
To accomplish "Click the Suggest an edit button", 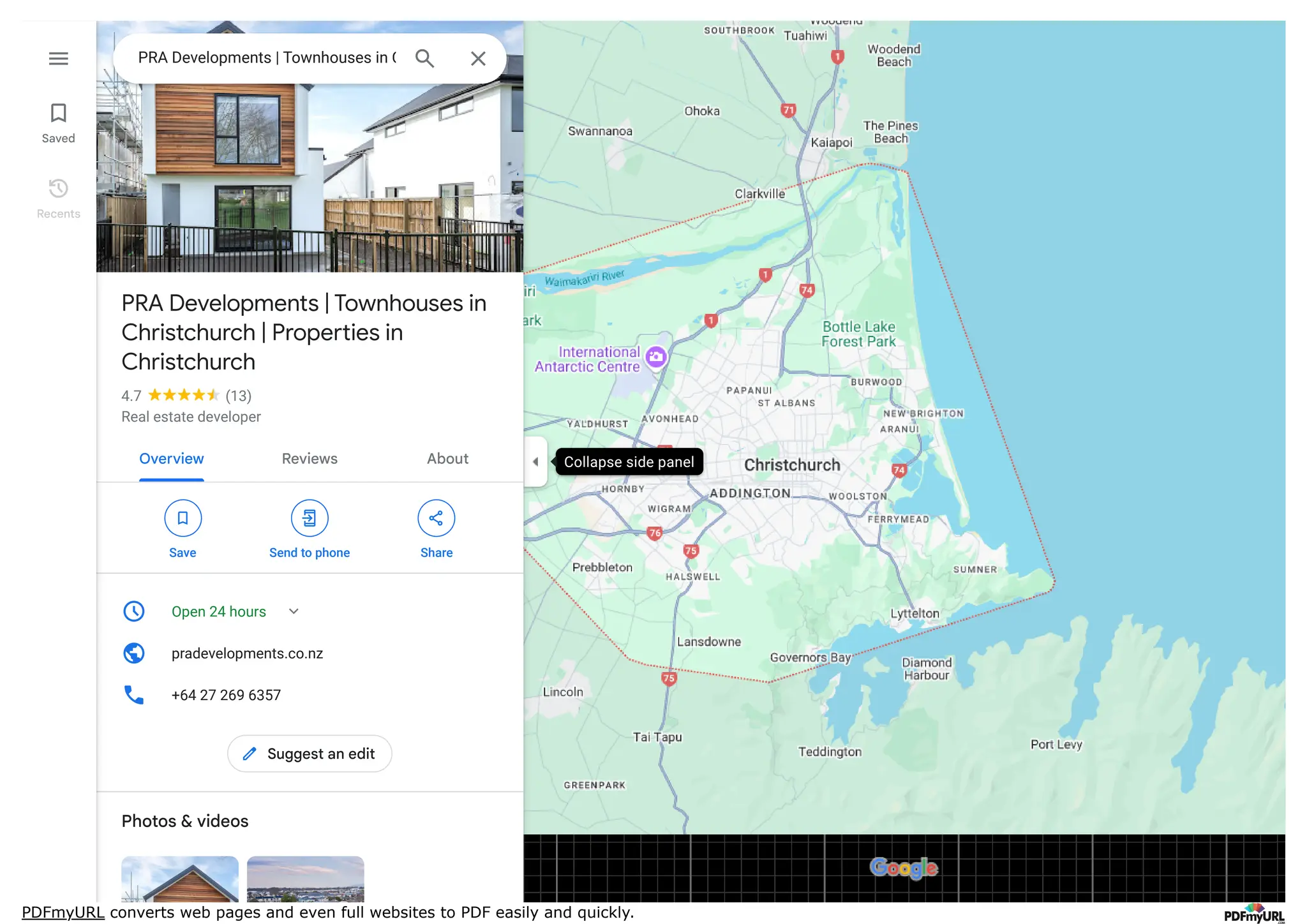I will click(x=310, y=754).
